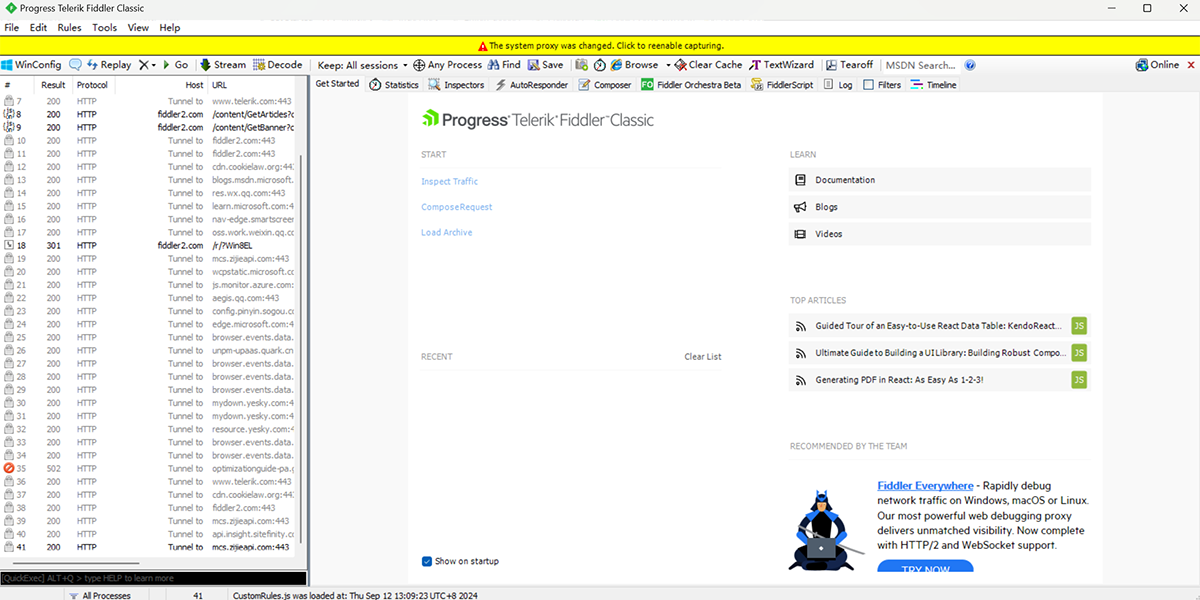Open the Keep: All sessions dropdown

click(360, 65)
